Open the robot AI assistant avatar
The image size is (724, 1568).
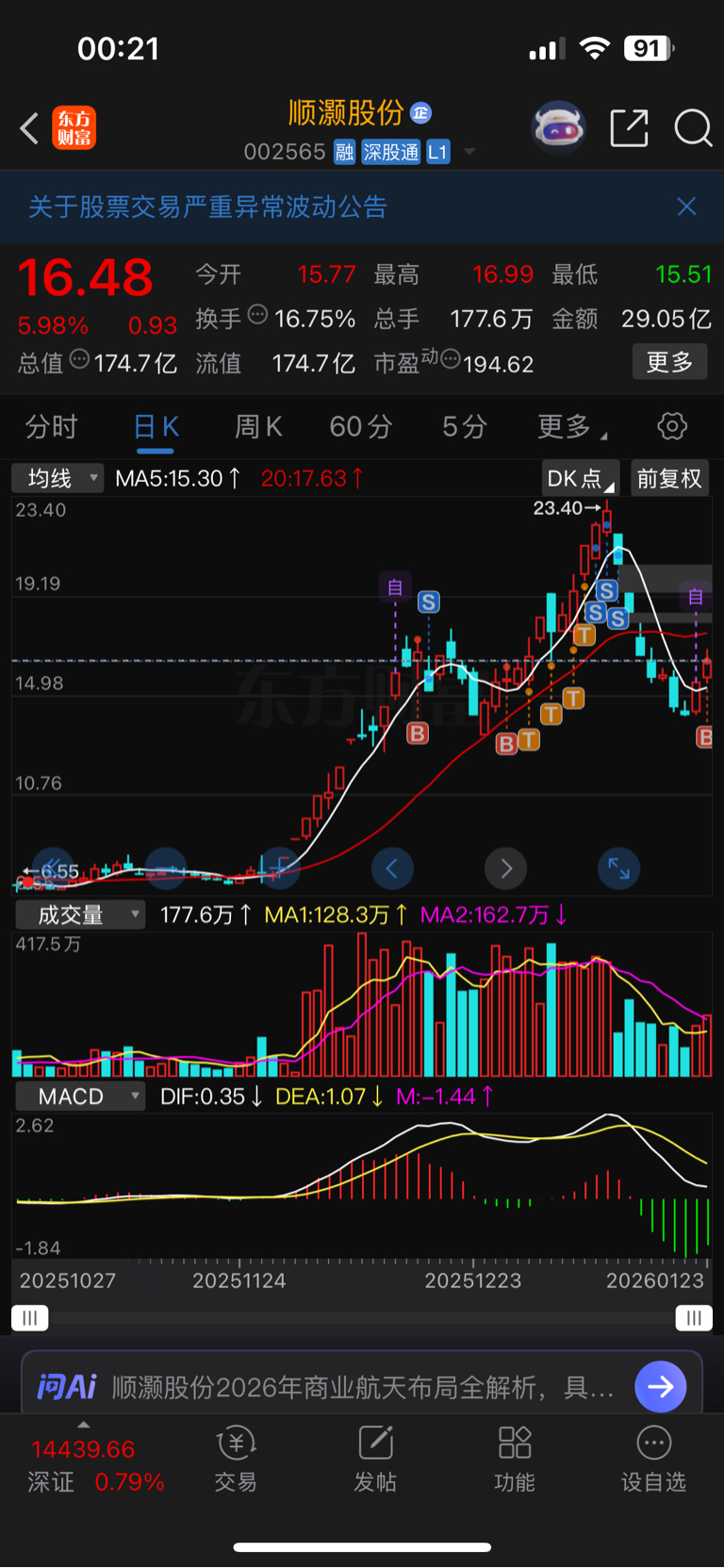point(559,127)
